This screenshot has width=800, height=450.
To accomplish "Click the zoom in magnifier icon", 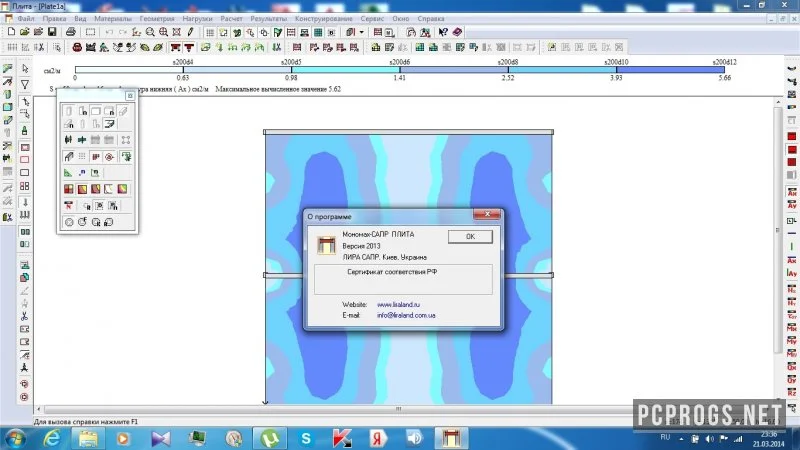I will 163,32.
